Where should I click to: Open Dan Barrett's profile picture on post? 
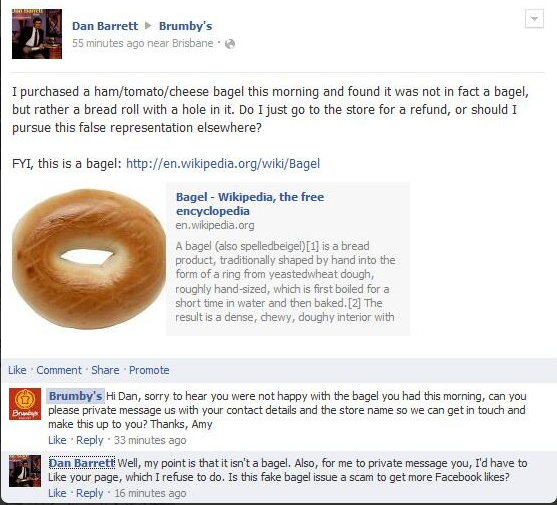[37, 34]
